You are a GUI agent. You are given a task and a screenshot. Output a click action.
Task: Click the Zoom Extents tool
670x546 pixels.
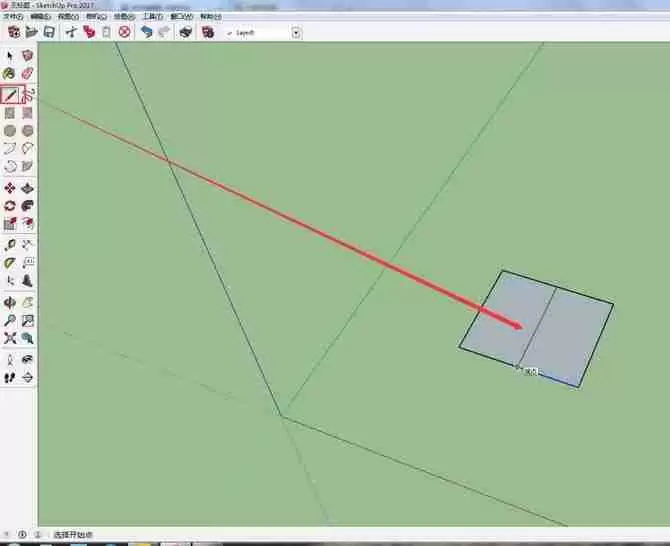10,338
